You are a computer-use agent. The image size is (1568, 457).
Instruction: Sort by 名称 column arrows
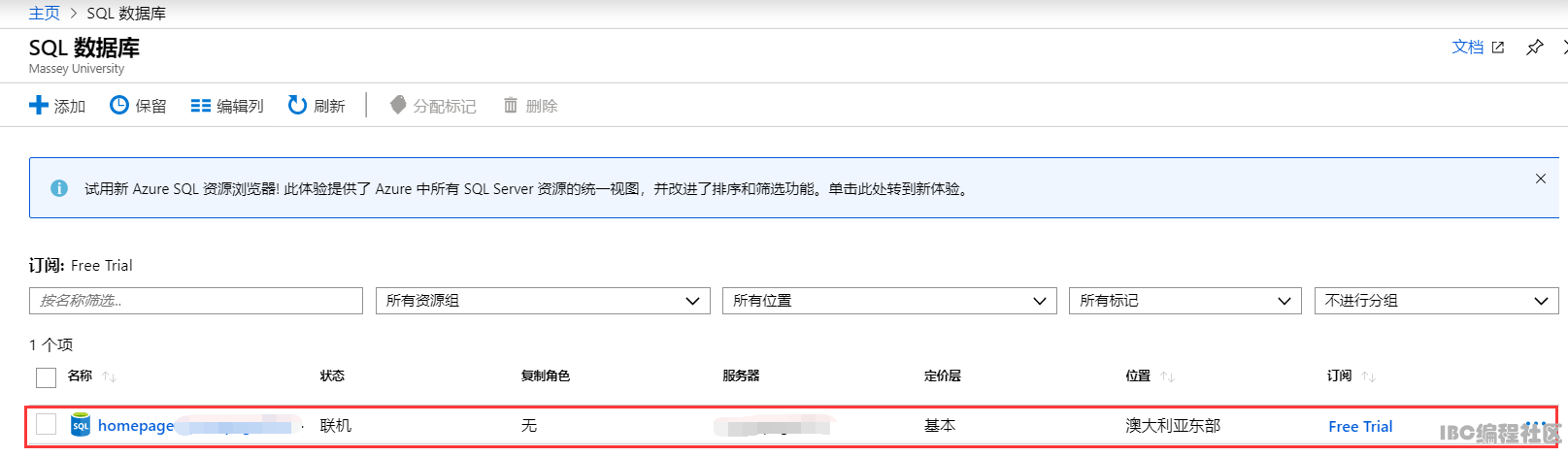click(110, 376)
